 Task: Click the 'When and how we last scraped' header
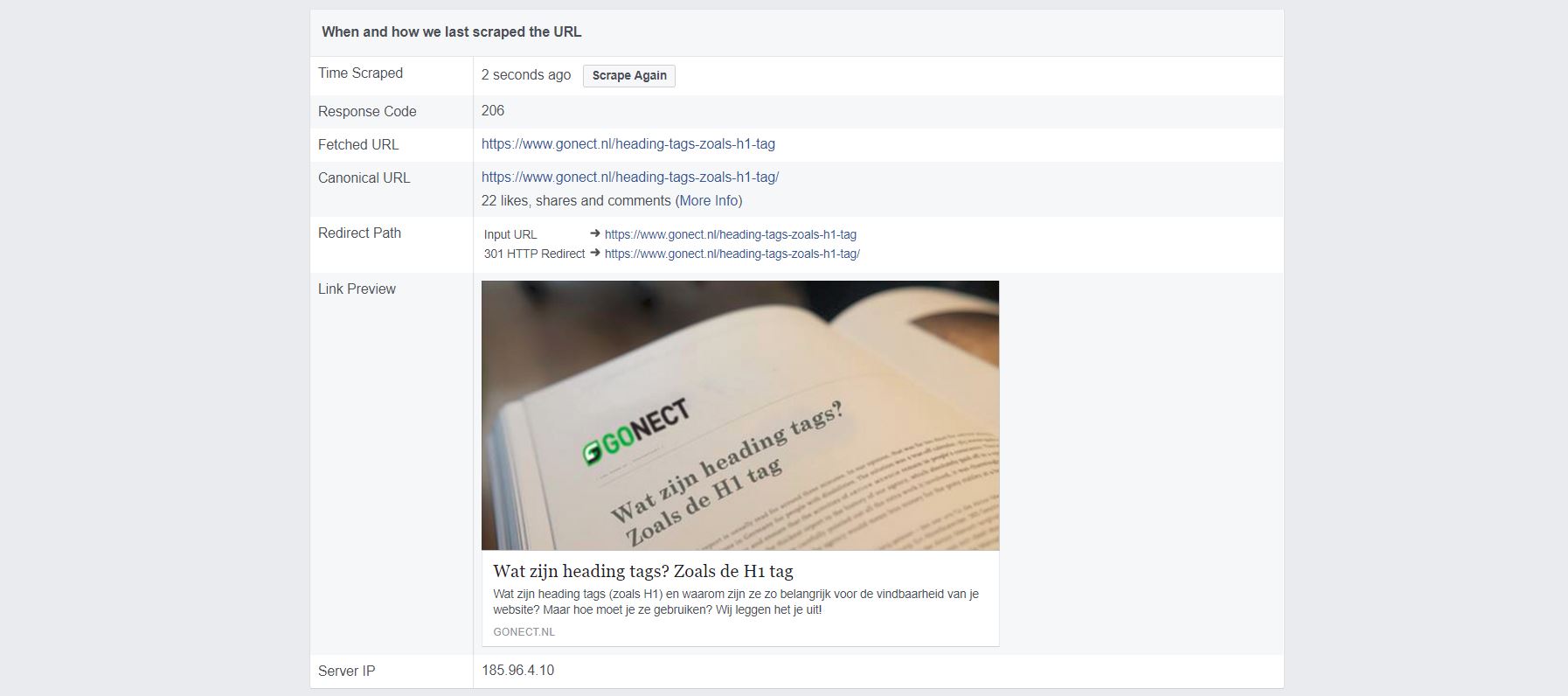pos(452,31)
